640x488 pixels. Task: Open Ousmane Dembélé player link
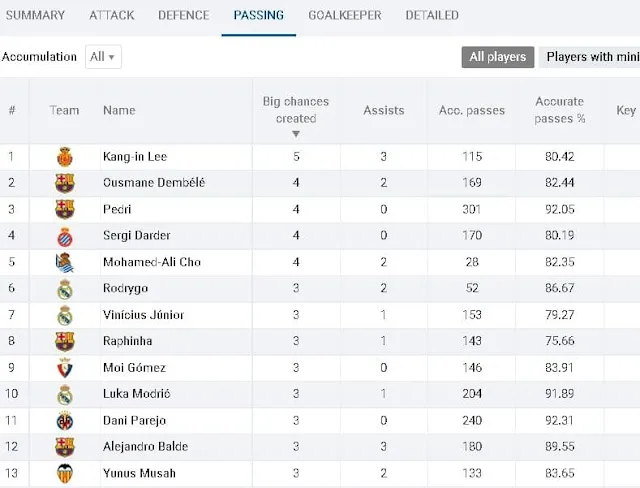point(154,182)
